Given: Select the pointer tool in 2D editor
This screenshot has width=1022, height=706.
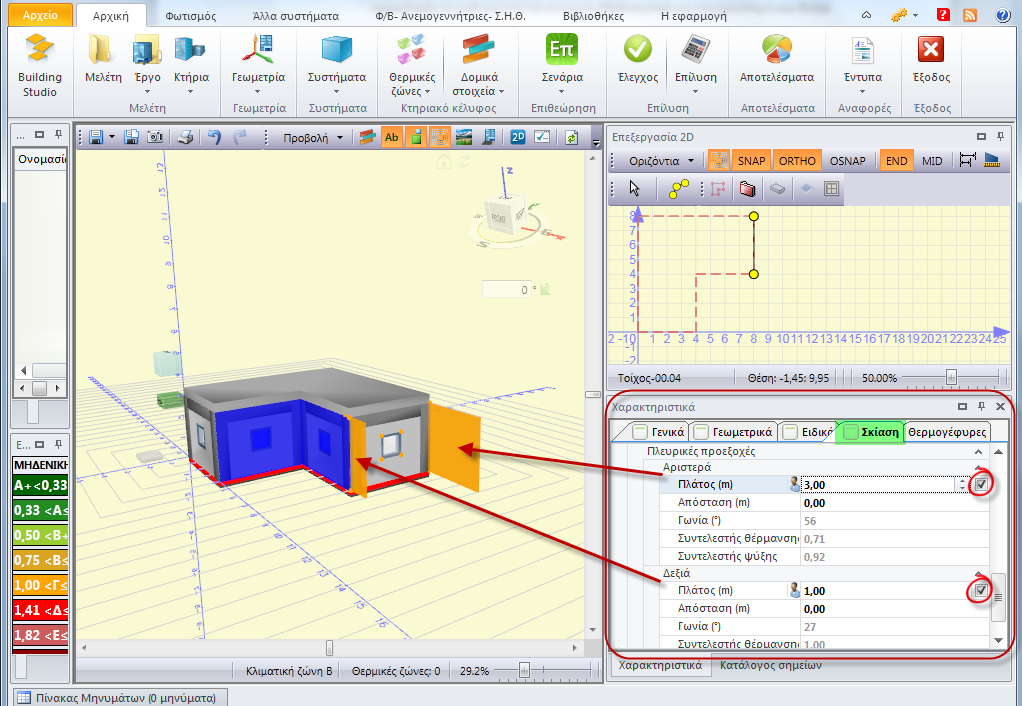Looking at the screenshot, I should [x=634, y=189].
